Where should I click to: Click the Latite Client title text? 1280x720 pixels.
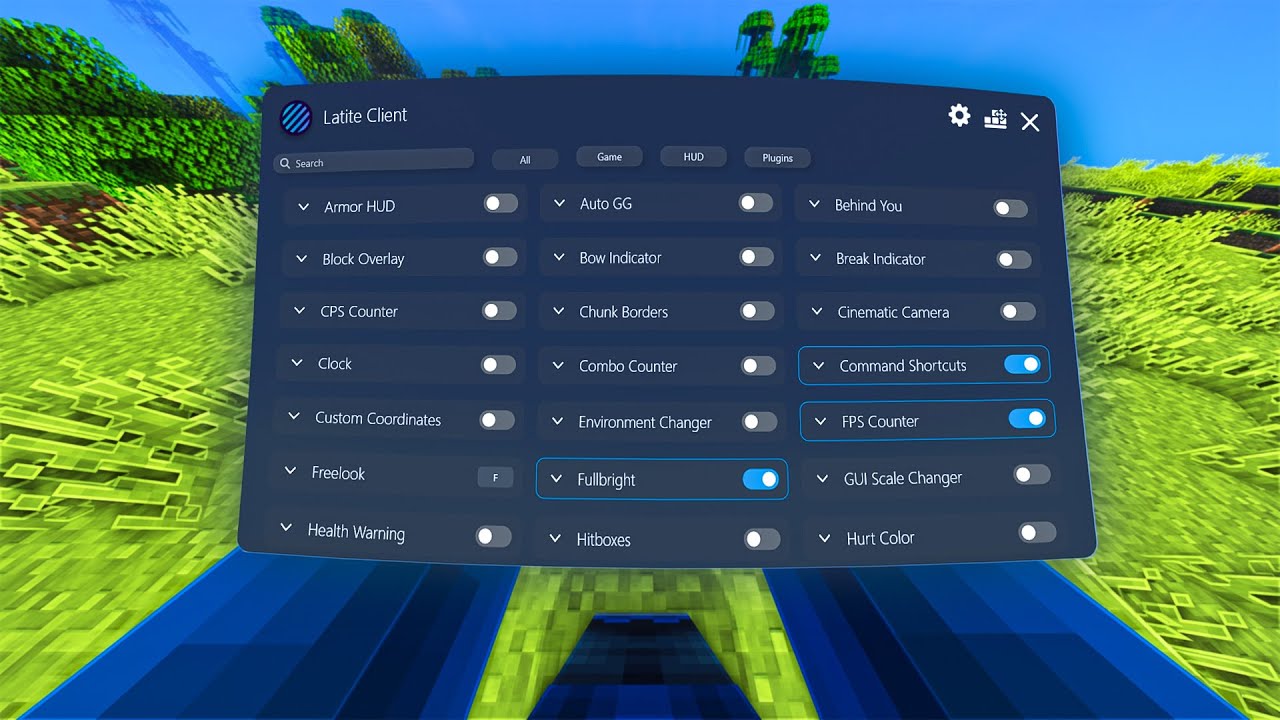pyautogui.click(x=365, y=116)
